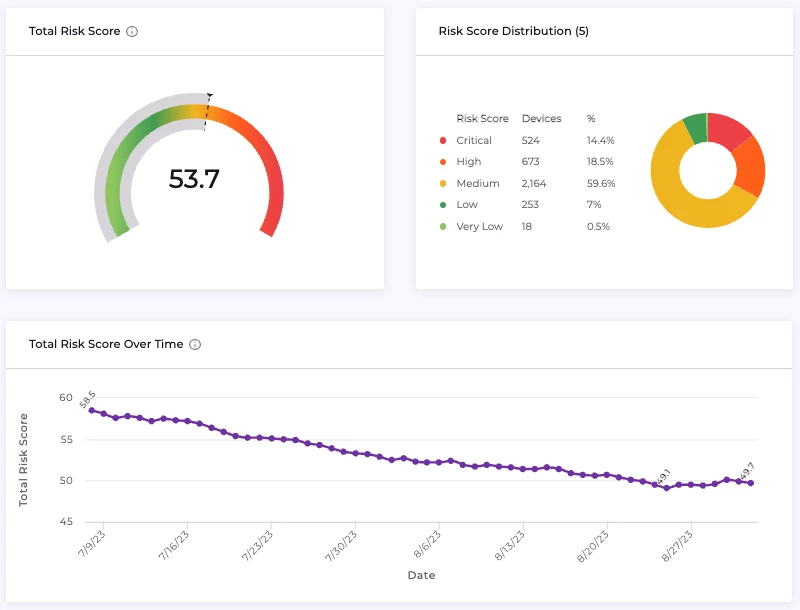Click the info icon beside Total Risk Score
This screenshot has width=800, height=610.
click(132, 32)
